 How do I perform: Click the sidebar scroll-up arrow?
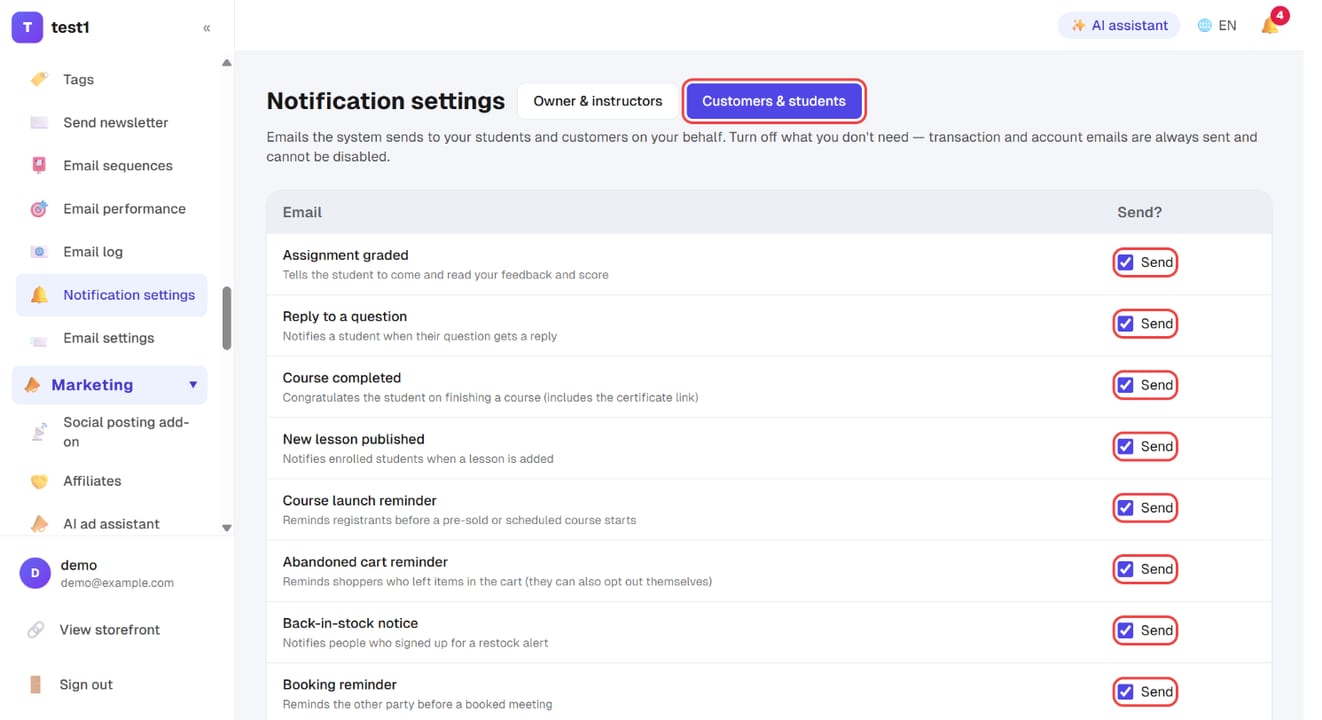coord(226,63)
